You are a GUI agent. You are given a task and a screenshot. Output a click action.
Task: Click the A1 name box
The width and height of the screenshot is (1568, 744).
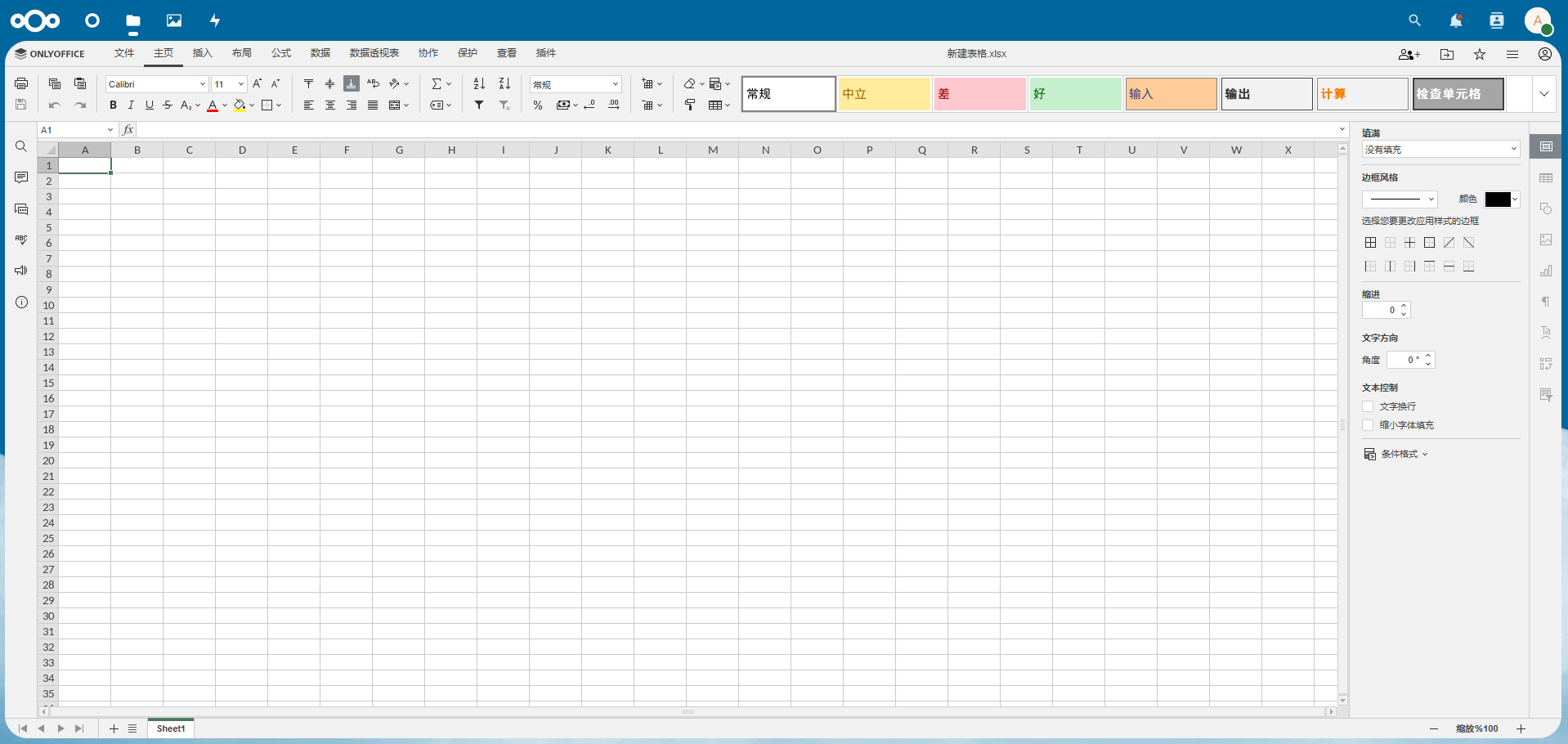click(x=72, y=130)
